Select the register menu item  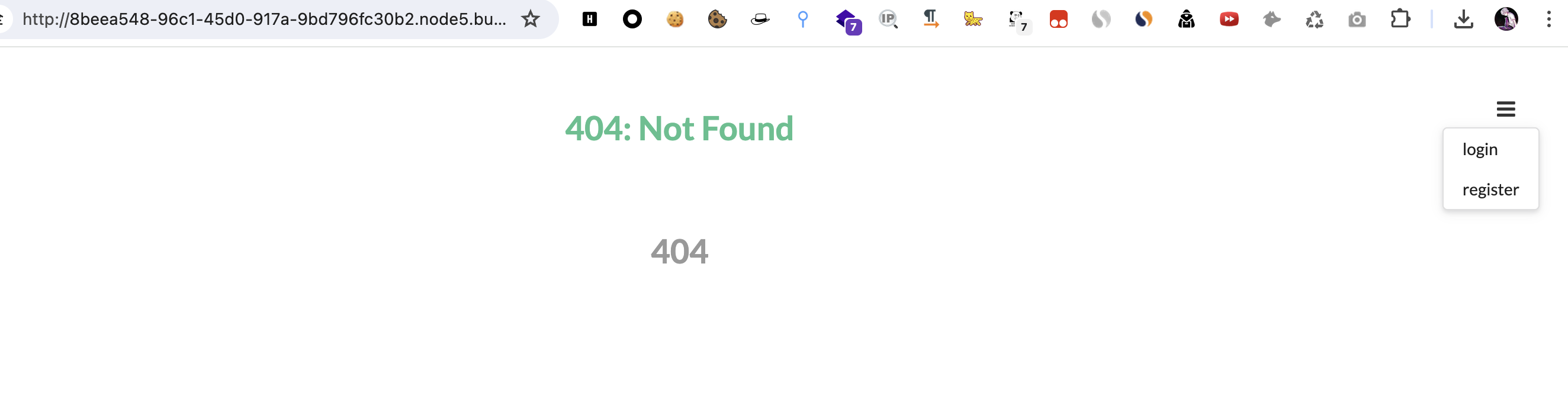click(1490, 189)
